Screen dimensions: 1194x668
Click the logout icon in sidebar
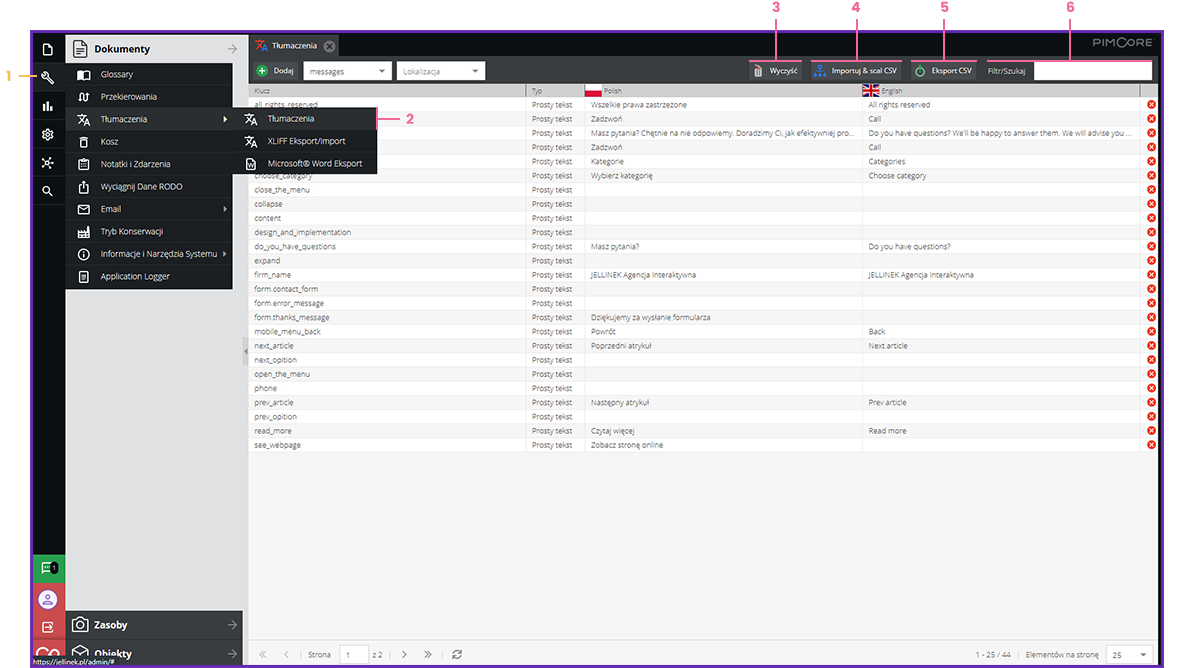(x=48, y=627)
